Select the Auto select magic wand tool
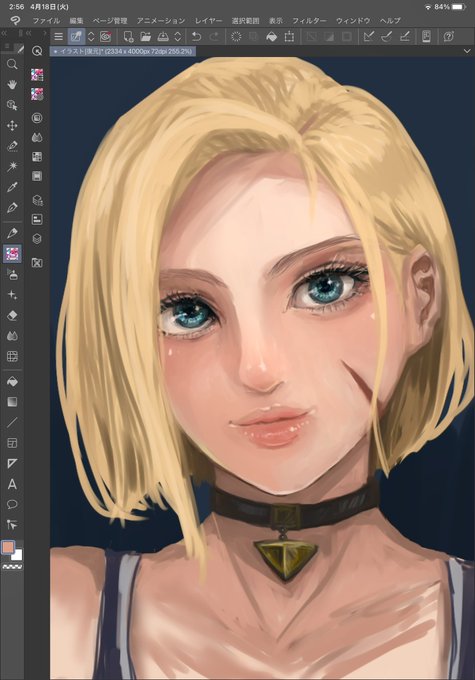The image size is (475, 680). (x=12, y=167)
